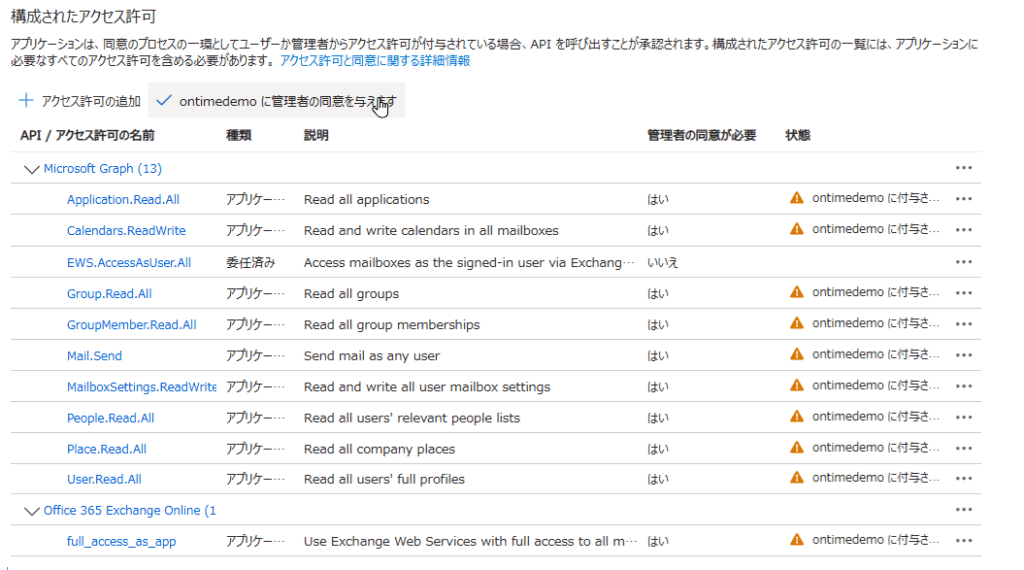Screen dimensions: 1024x570
Task: Click warning icon in Place.Read.All row
Action: (x=797, y=447)
